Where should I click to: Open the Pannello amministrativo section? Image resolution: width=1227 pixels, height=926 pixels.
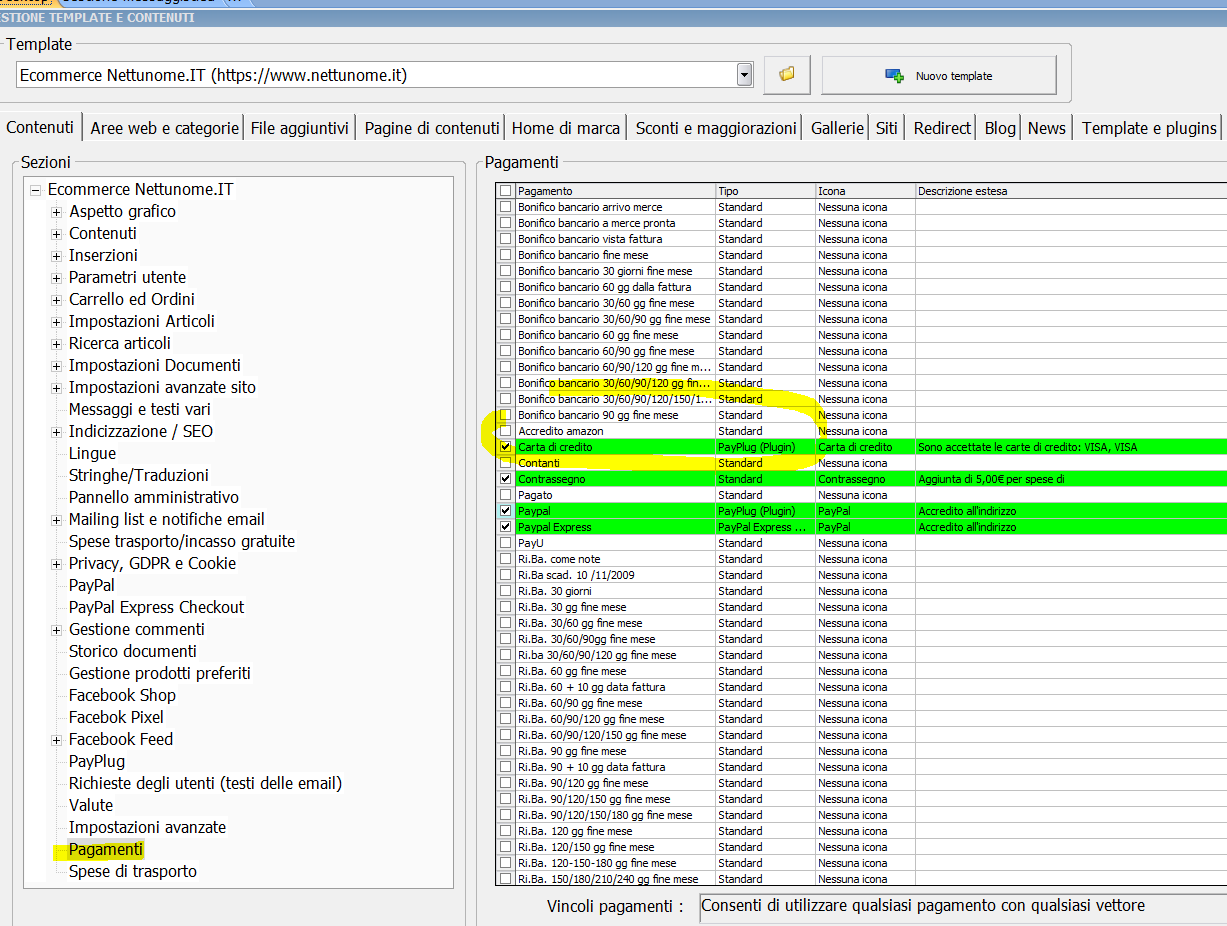point(154,497)
